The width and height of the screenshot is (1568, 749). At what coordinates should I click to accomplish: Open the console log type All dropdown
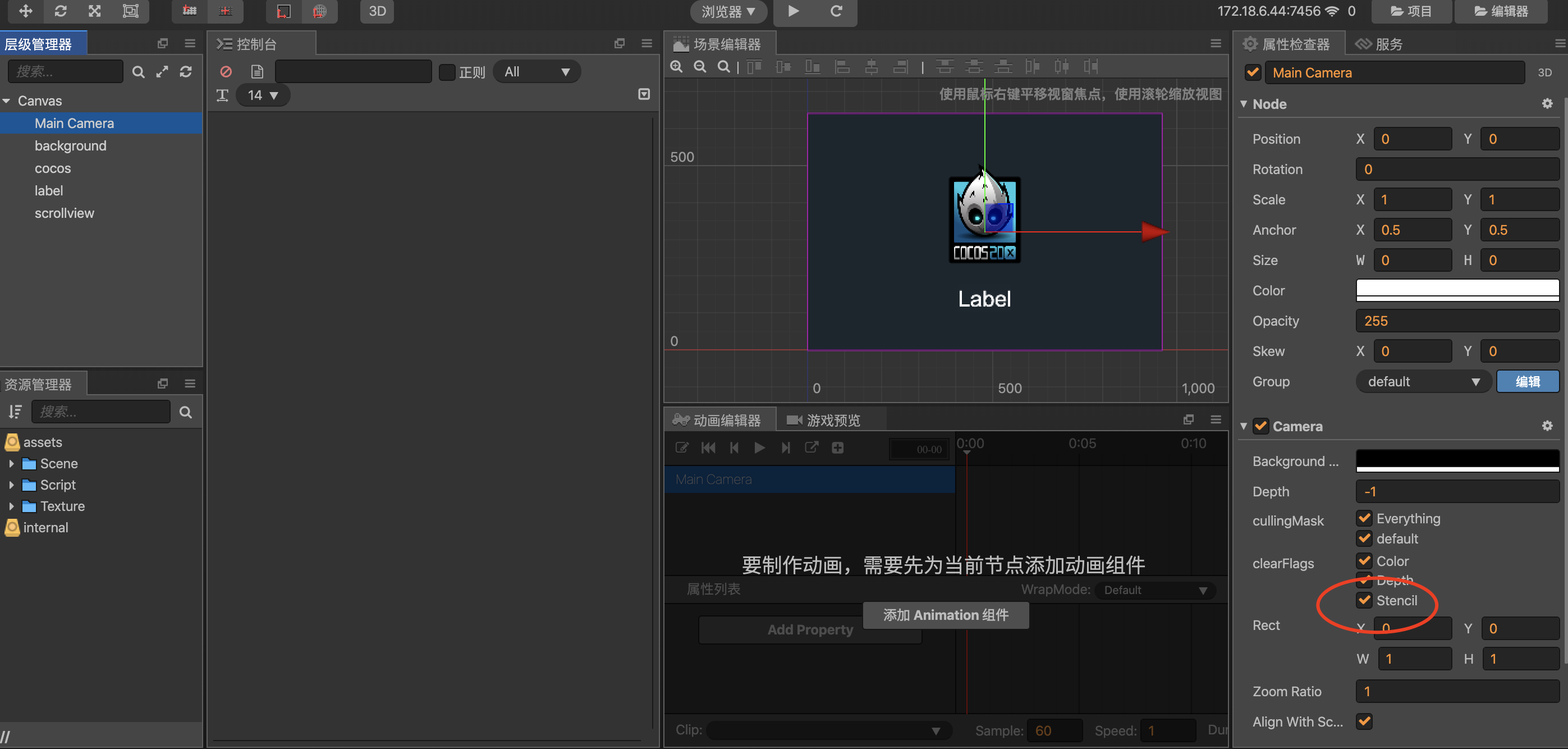pos(537,72)
